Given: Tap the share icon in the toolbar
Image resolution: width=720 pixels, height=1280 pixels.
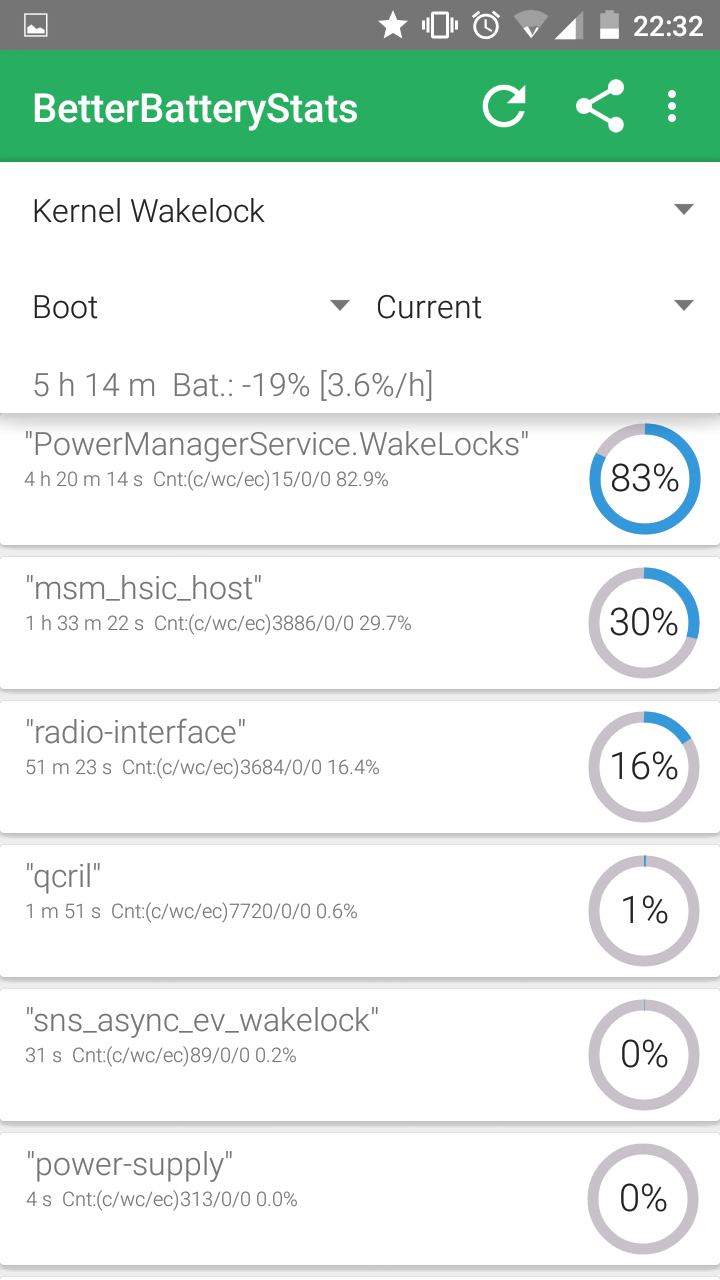Looking at the screenshot, I should click(x=600, y=107).
